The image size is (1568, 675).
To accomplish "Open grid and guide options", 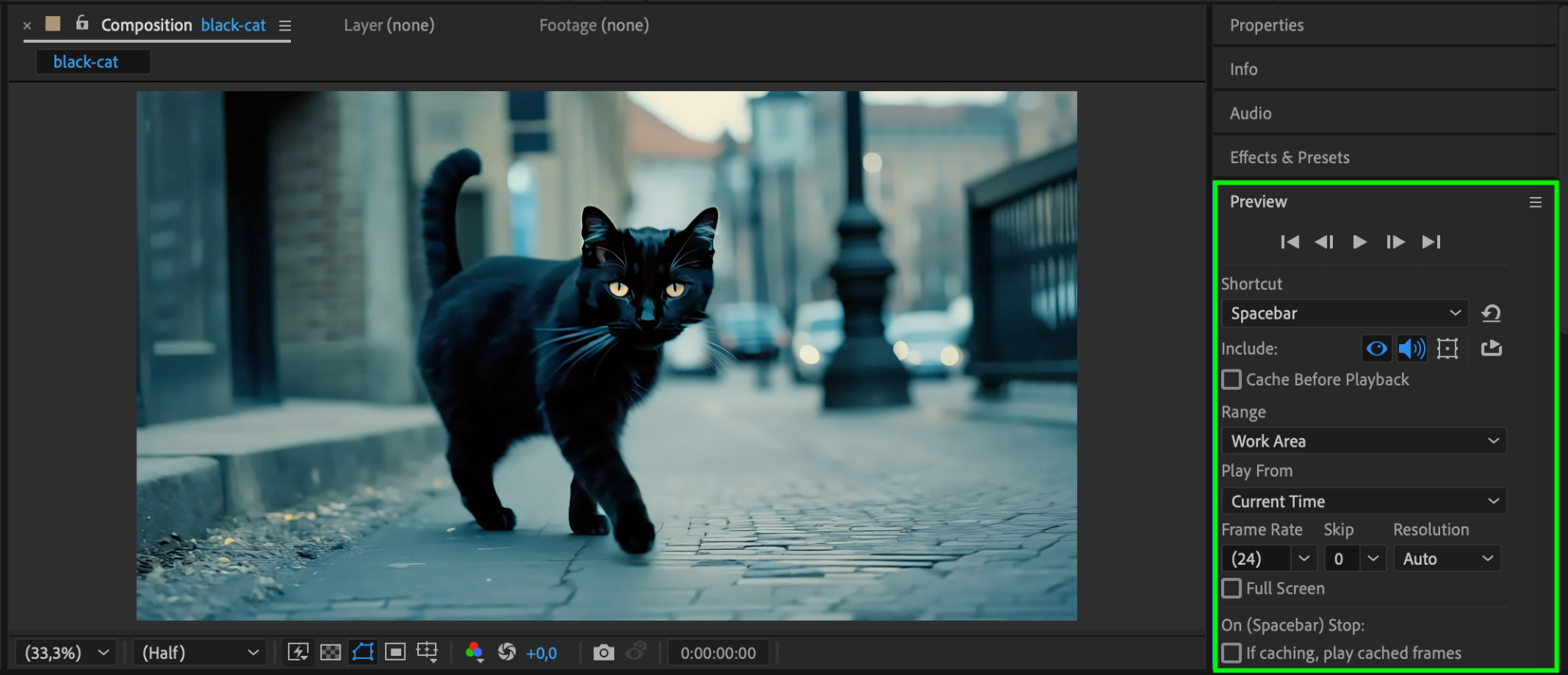I will 426,652.
